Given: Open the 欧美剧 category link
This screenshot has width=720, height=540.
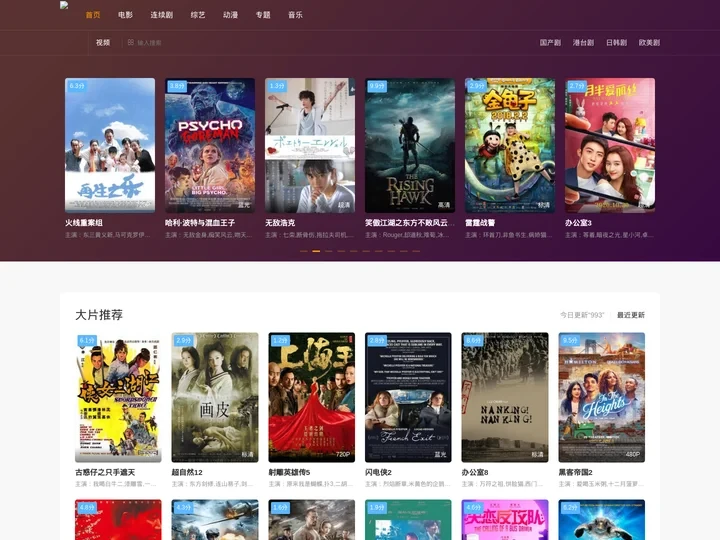Looking at the screenshot, I should [x=649, y=42].
